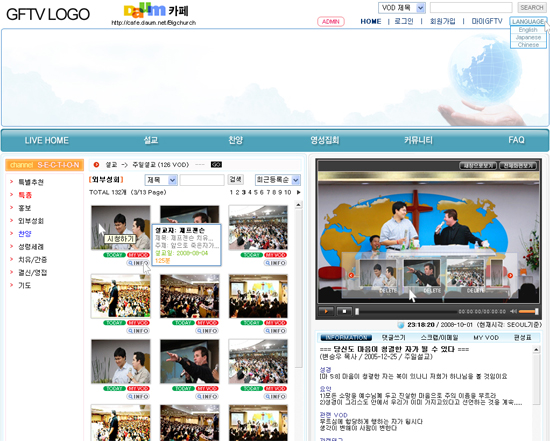Expand the 제목 filter dropdown
This screenshot has height=441, width=550.
click(161, 180)
